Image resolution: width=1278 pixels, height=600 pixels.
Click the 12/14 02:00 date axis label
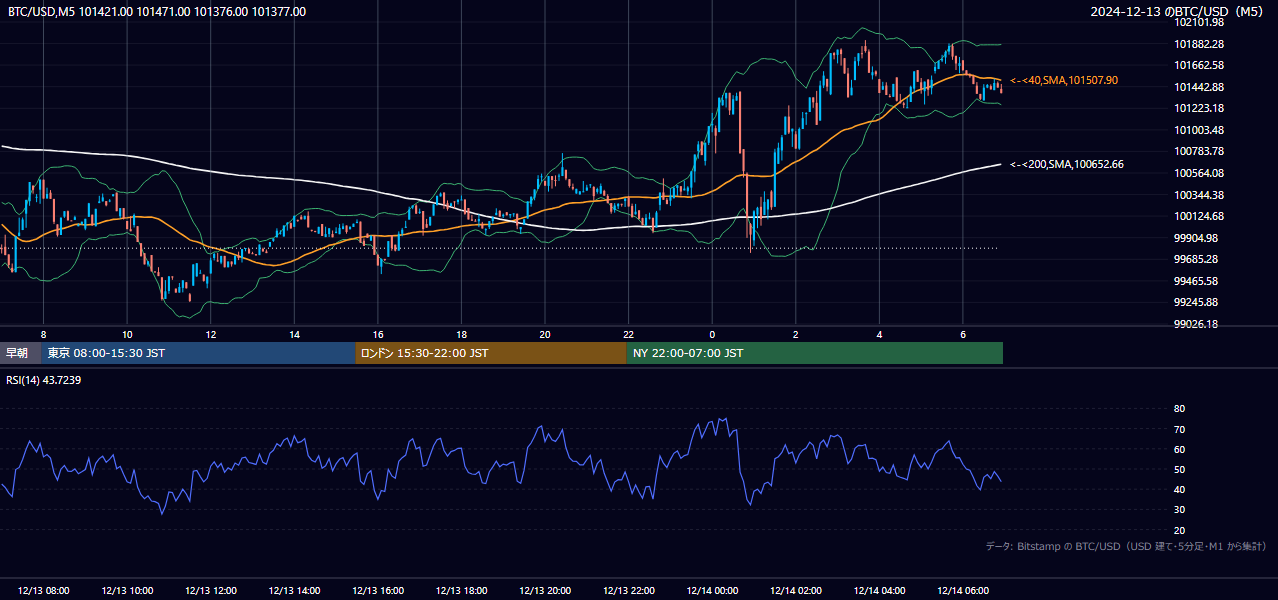796,591
